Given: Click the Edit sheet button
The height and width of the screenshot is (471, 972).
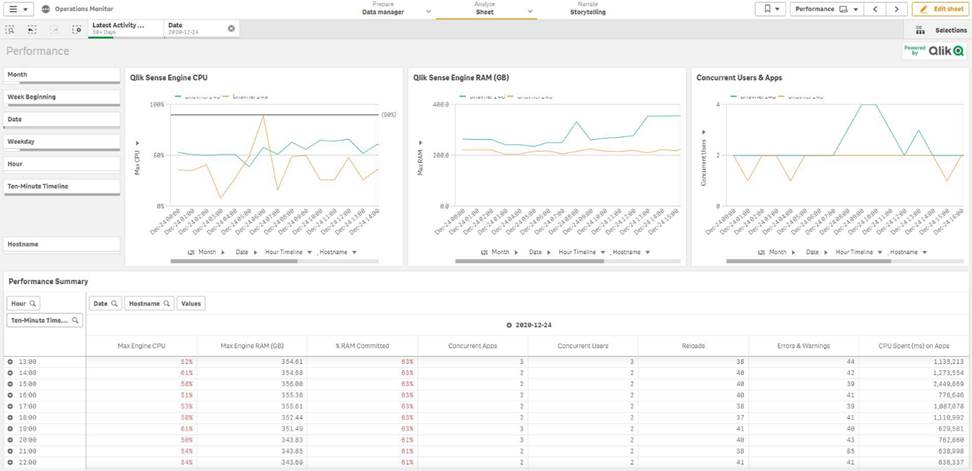Looking at the screenshot, I should (940, 9).
